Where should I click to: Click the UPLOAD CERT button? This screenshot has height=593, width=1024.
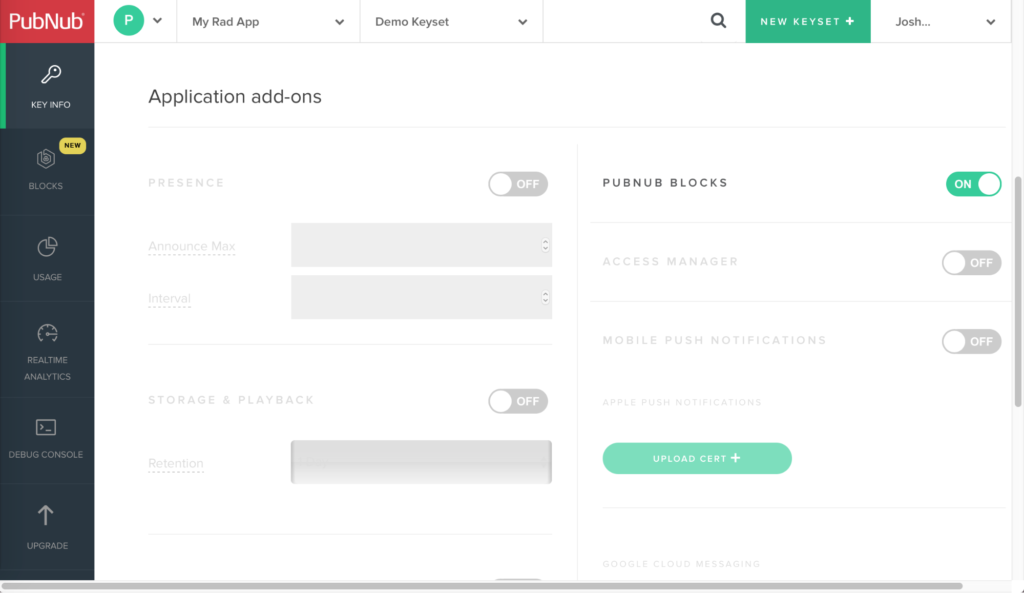coord(696,458)
